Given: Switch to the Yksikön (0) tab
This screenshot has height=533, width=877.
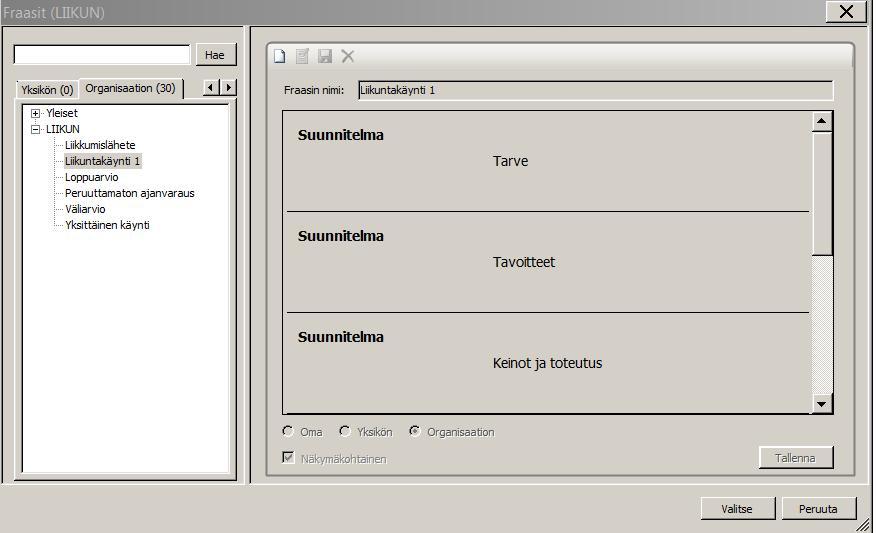Looking at the screenshot, I should point(48,89).
